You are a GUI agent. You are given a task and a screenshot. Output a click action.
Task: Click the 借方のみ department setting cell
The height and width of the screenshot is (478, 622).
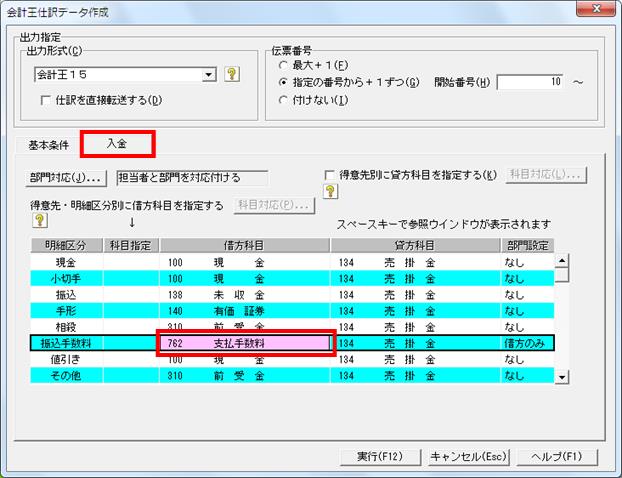pyautogui.click(x=528, y=344)
